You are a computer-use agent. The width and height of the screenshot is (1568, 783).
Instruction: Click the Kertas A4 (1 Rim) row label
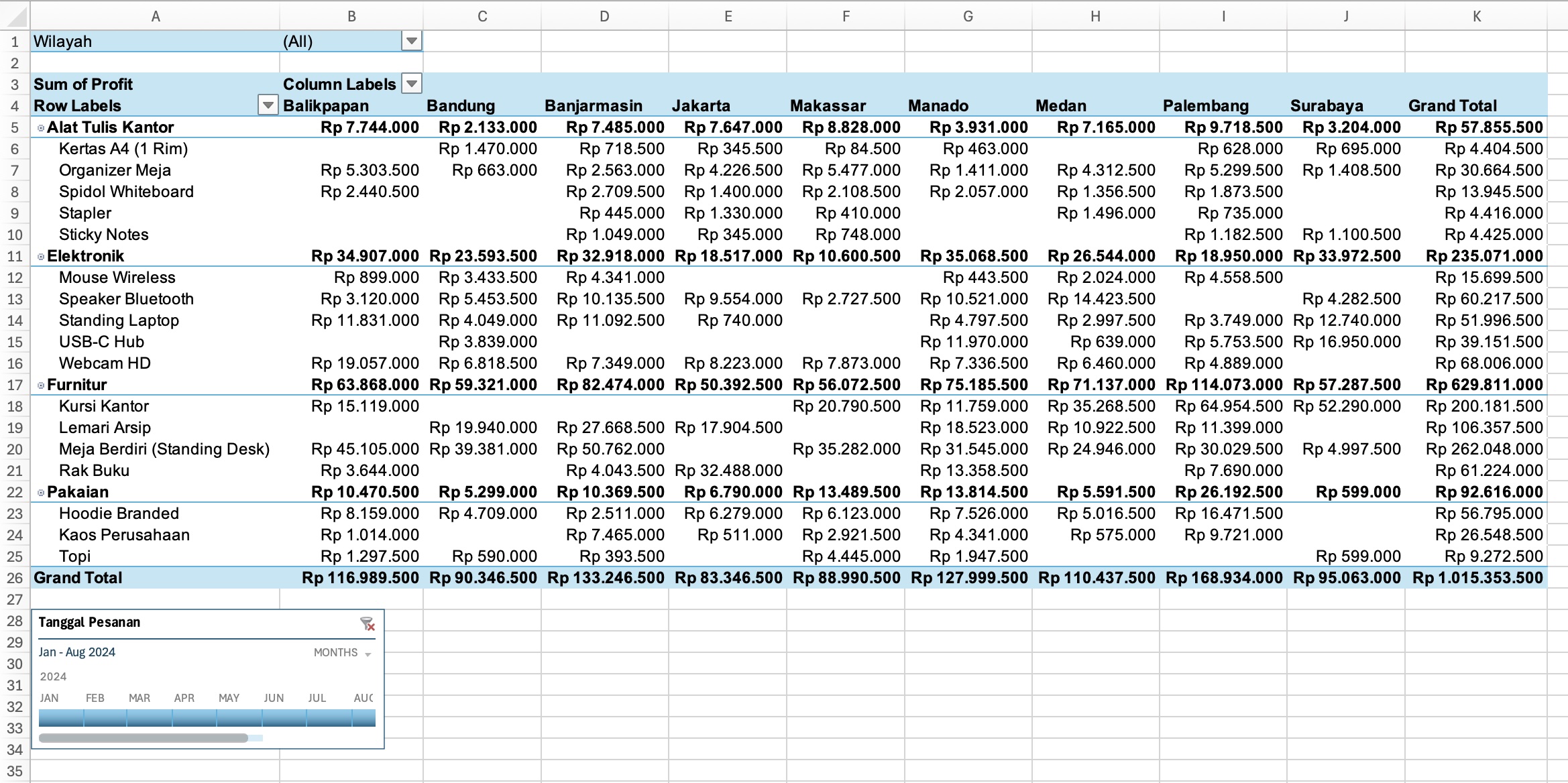[123, 149]
